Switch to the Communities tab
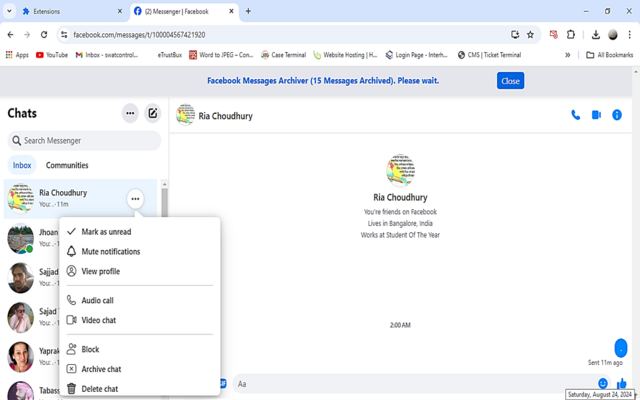This screenshot has width=640, height=400. point(67,165)
